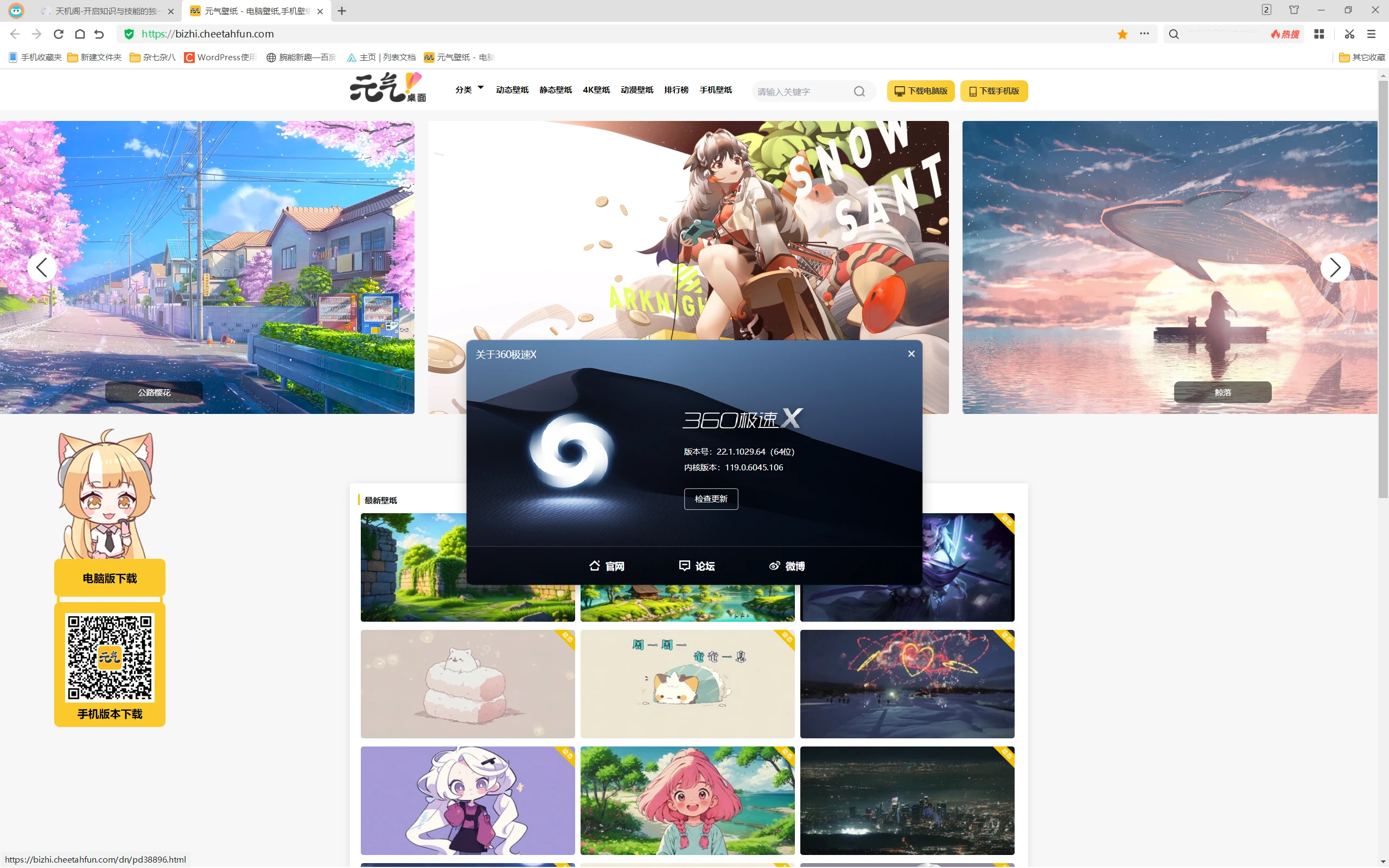This screenshot has width=1389, height=868.
Task: Open the stone wall meadow wallpaper
Action: 413,567
